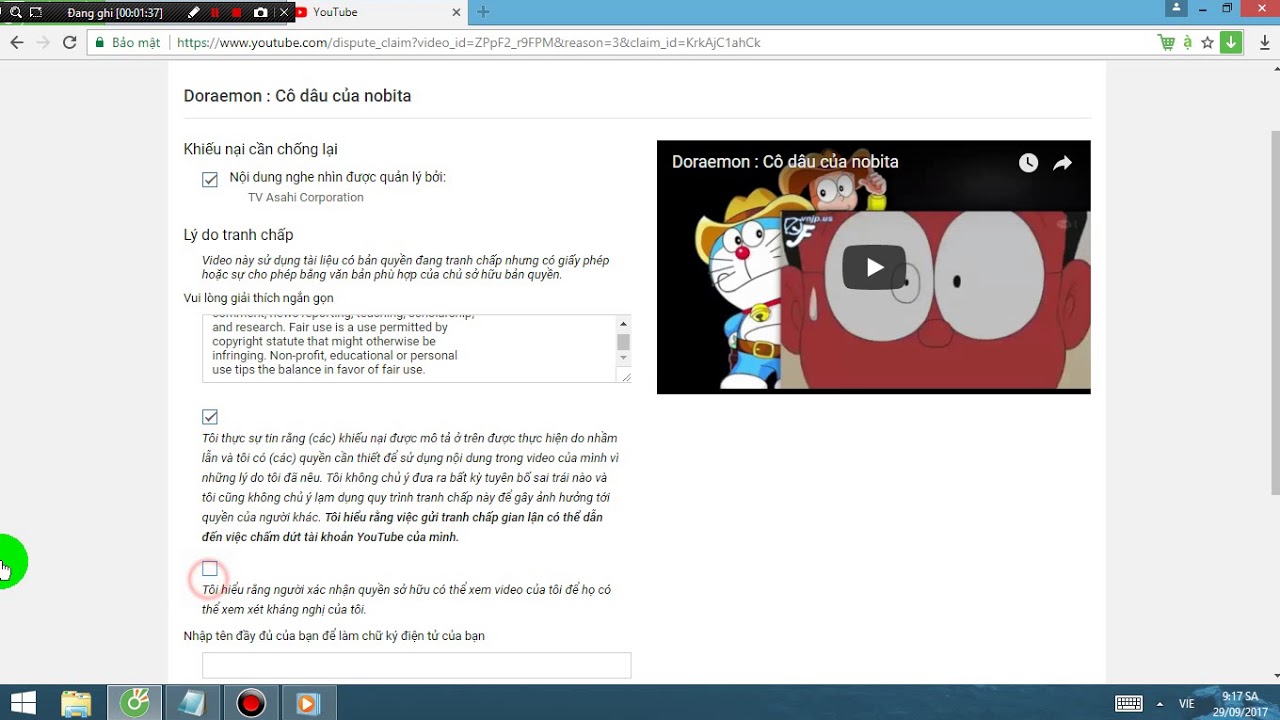Viewport: 1280px width, 720px height.
Task: Open the green shopping cart extension
Action: click(1166, 42)
